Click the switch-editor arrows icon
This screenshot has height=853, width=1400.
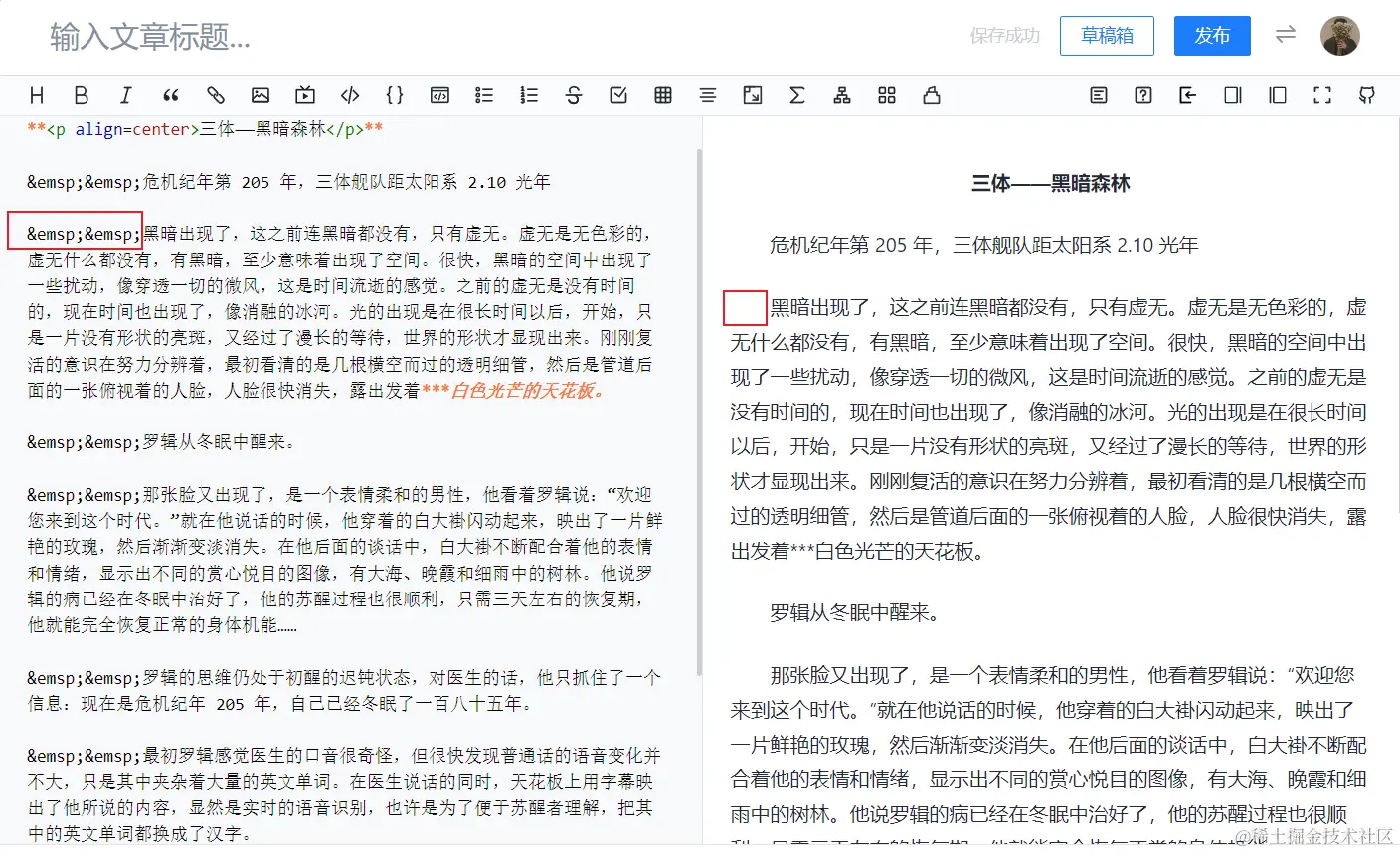point(1286,35)
